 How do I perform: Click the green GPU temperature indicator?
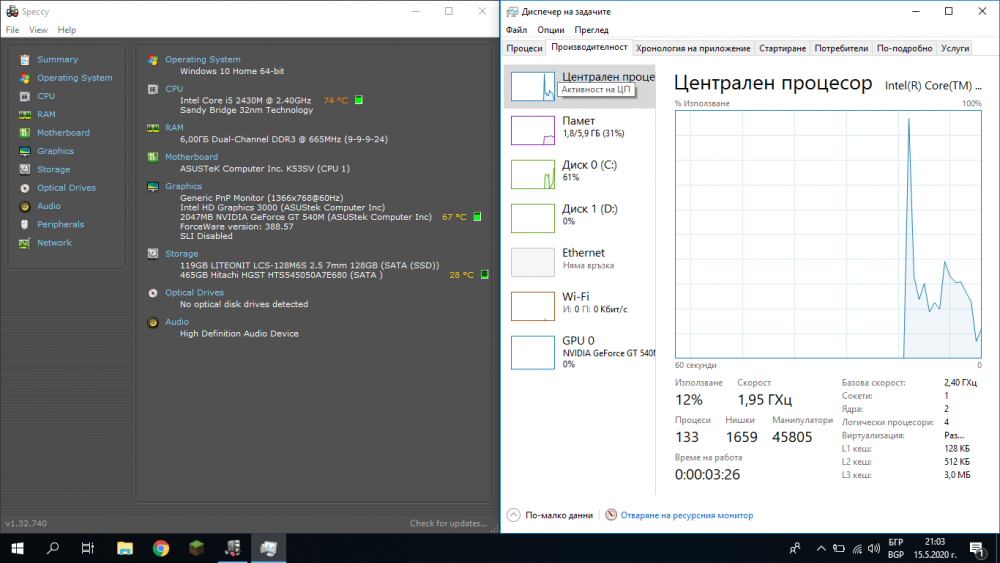[477, 217]
